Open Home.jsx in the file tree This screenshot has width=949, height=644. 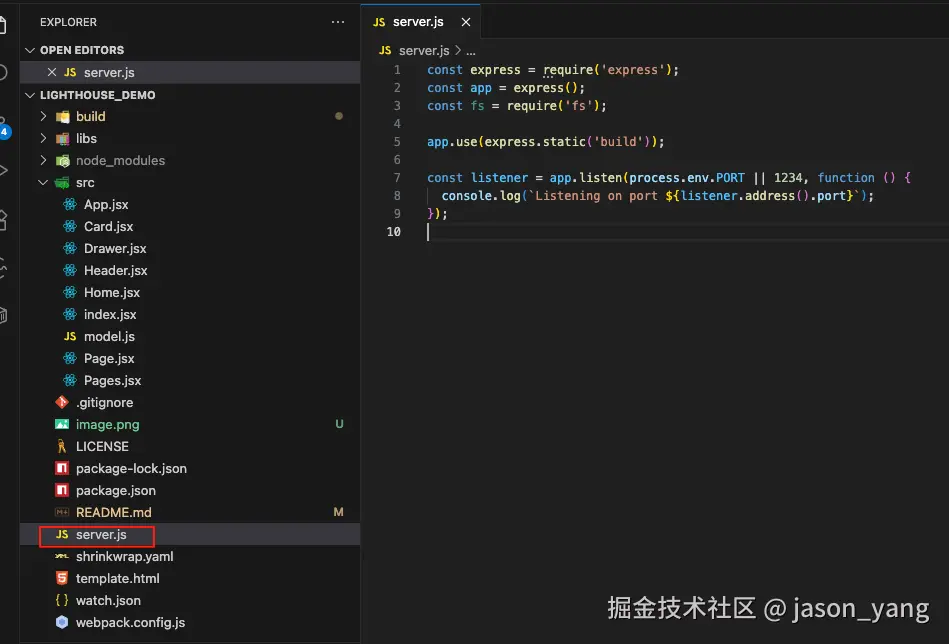112,292
